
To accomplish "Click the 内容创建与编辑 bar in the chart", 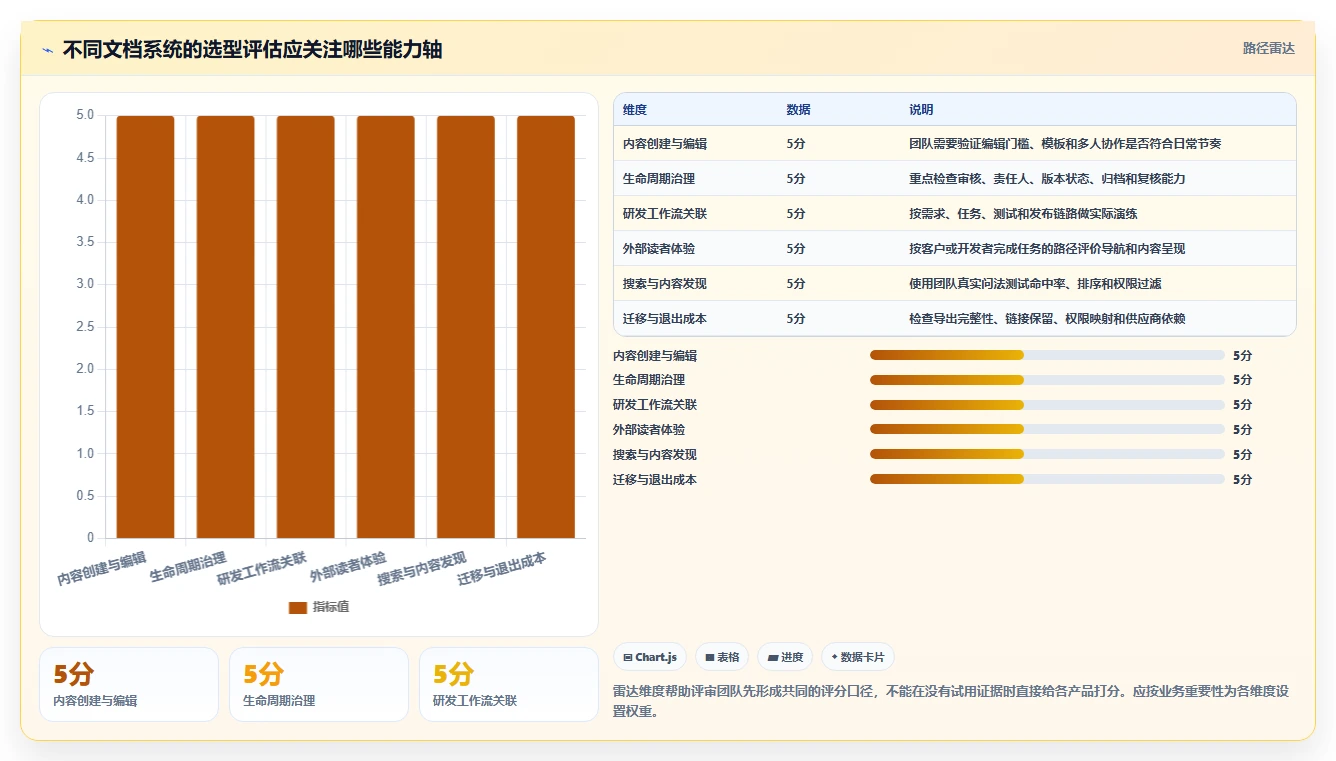I will point(145,327).
